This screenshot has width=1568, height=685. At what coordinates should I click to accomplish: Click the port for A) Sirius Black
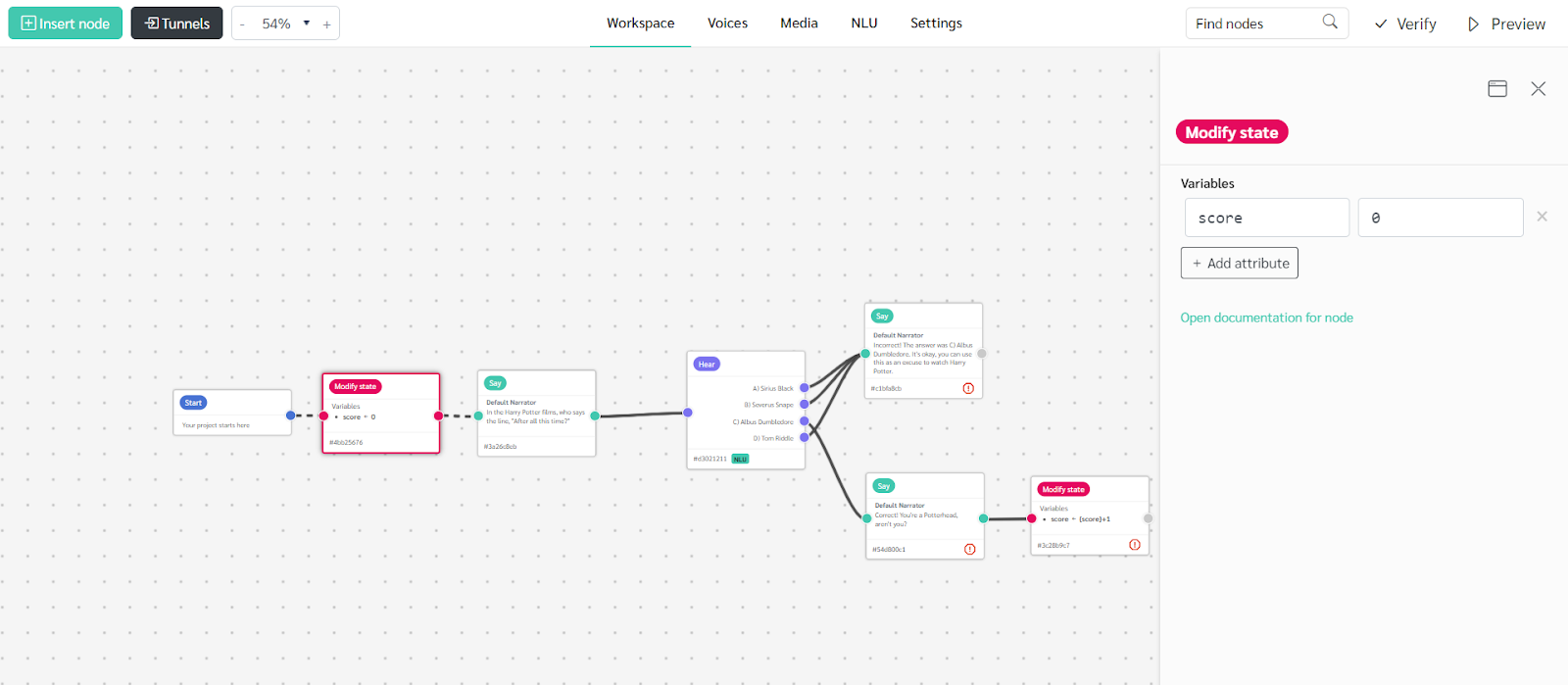(x=805, y=388)
